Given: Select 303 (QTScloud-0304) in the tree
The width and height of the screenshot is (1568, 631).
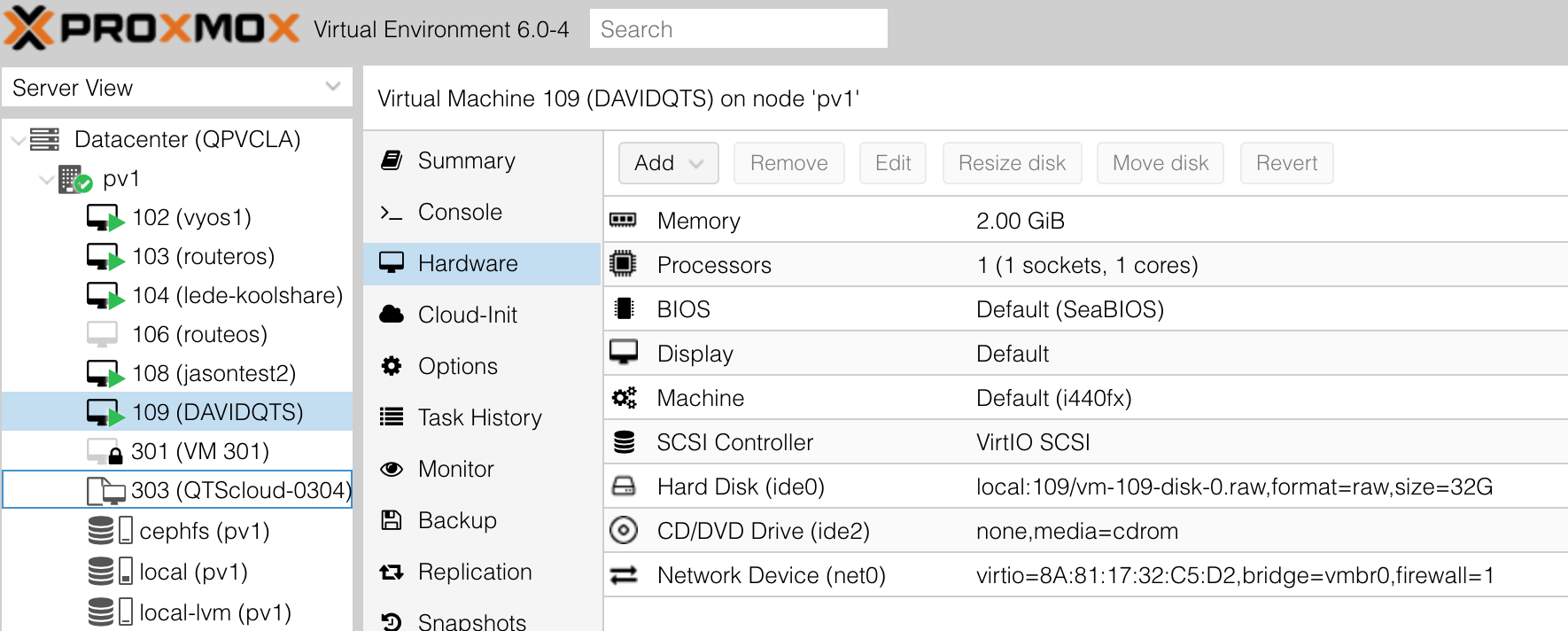Looking at the screenshot, I should tap(177, 490).
